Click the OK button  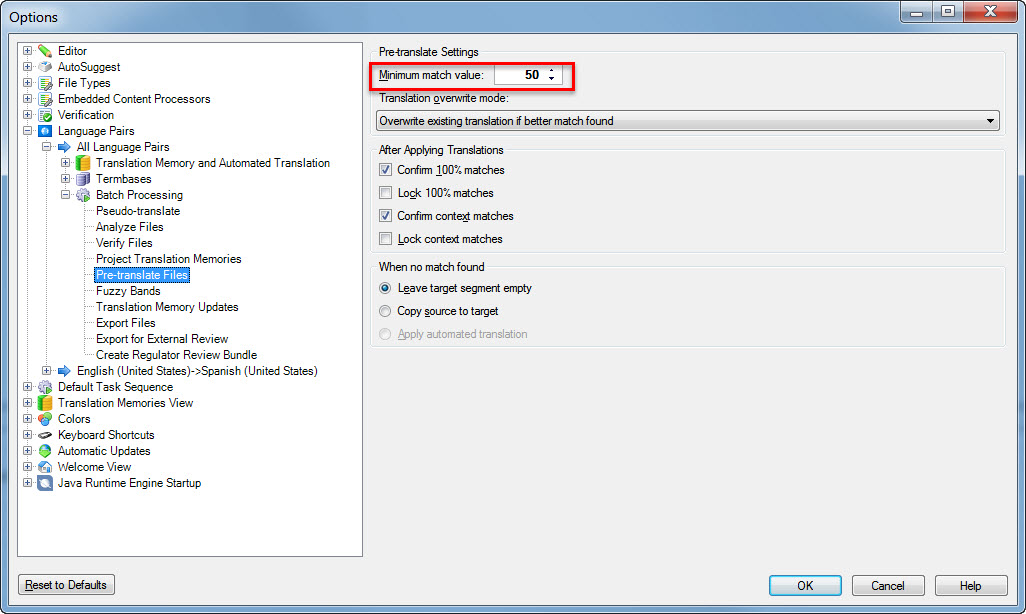click(x=805, y=585)
